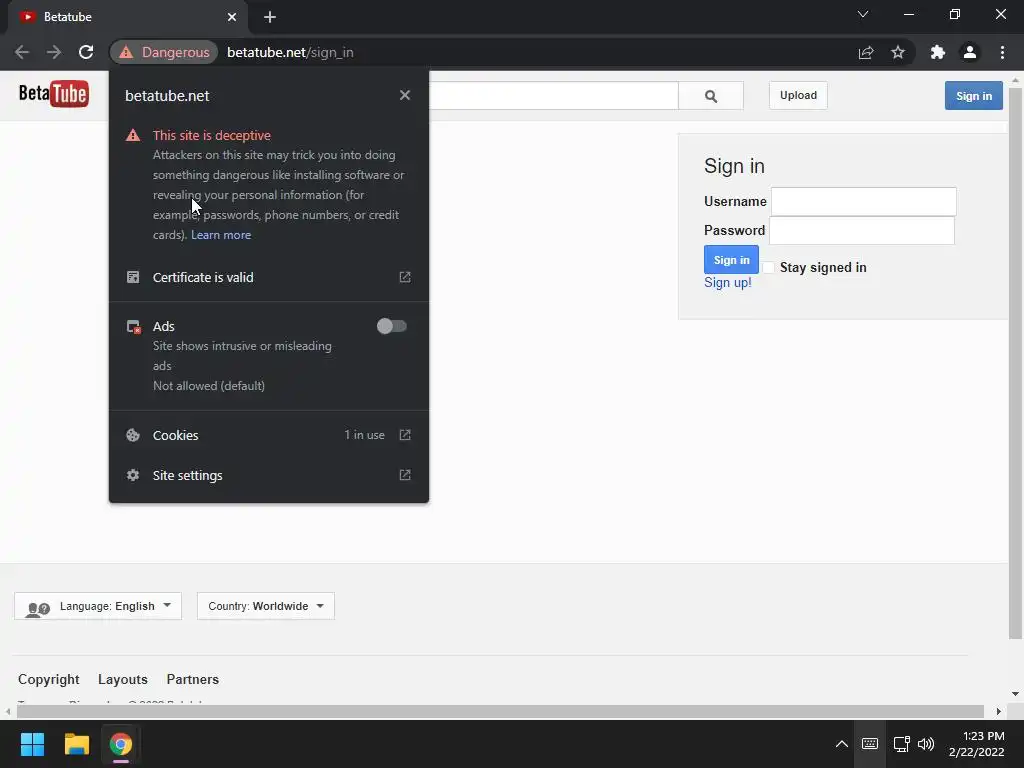Open the Country: Worldwide dropdown
This screenshot has width=1024, height=768.
click(266, 606)
